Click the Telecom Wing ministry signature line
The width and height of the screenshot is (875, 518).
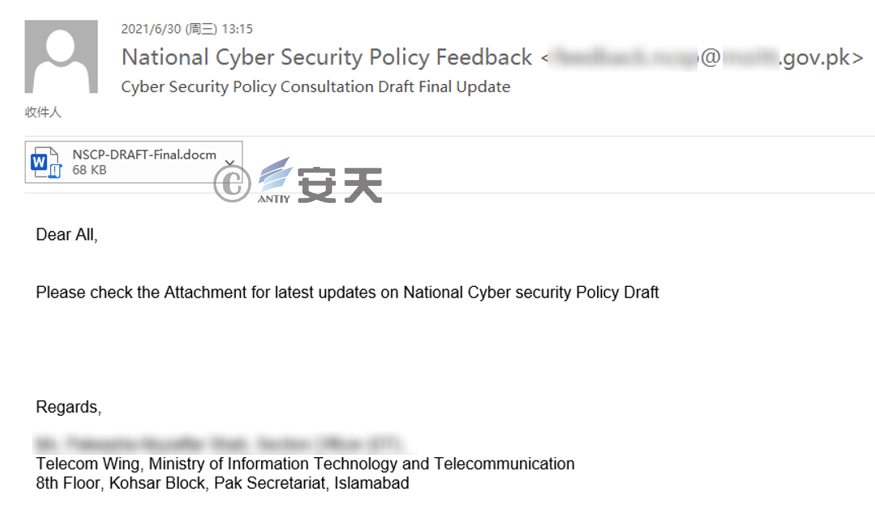point(305,464)
